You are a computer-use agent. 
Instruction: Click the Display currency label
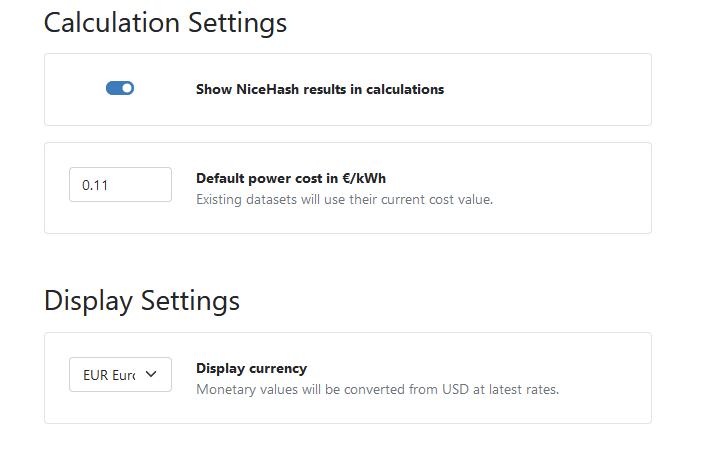point(251,368)
